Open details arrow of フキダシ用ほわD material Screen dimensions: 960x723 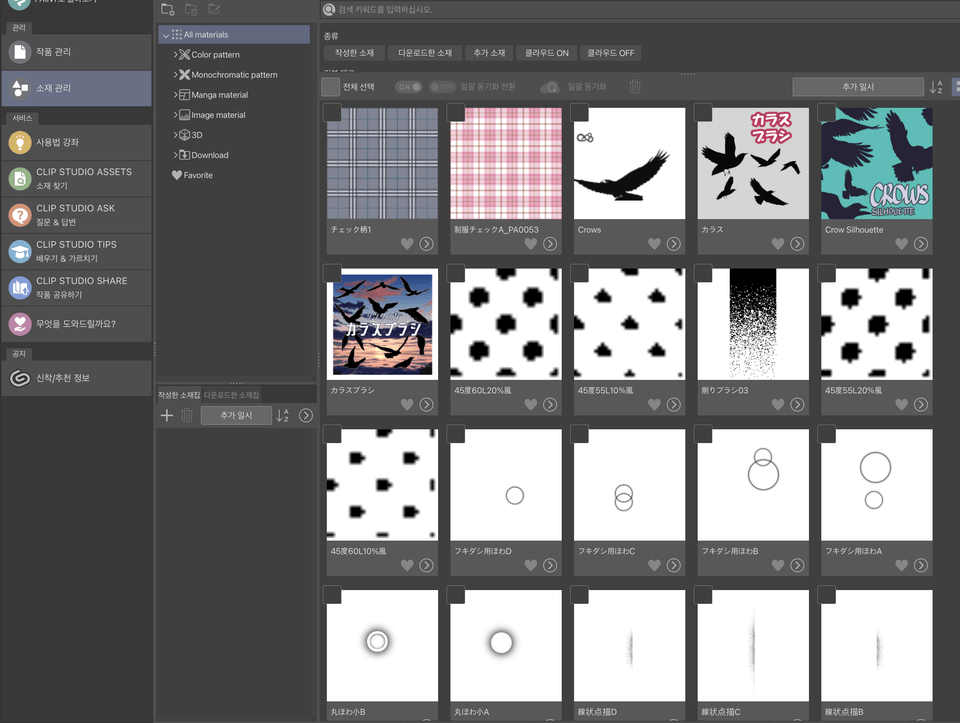pos(550,565)
